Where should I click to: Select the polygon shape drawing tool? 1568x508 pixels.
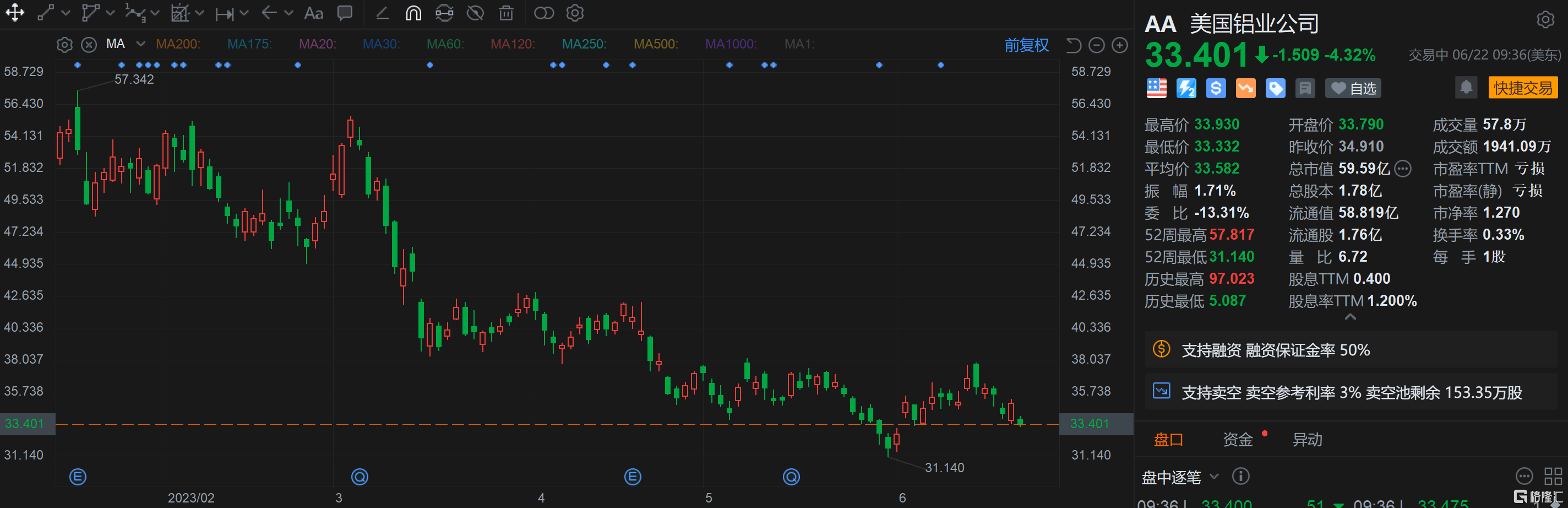[91, 13]
